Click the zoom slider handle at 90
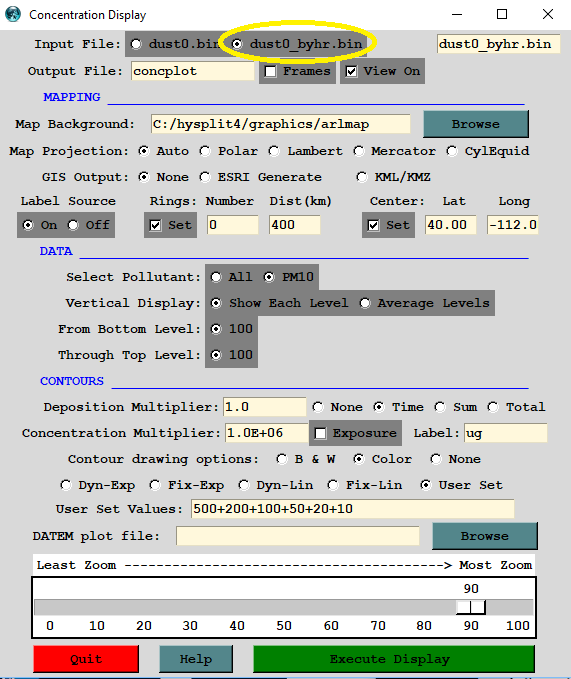 [x=471, y=607]
